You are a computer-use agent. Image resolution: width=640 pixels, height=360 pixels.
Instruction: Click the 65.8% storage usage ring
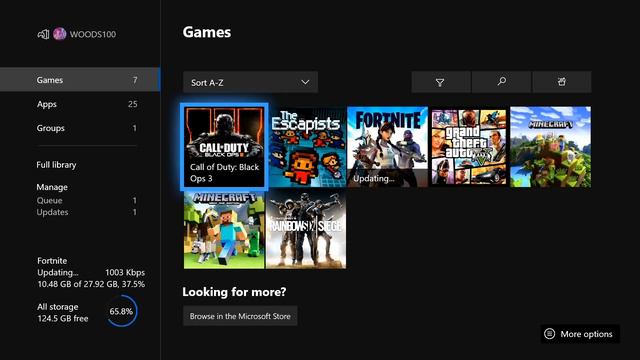[x=122, y=311]
